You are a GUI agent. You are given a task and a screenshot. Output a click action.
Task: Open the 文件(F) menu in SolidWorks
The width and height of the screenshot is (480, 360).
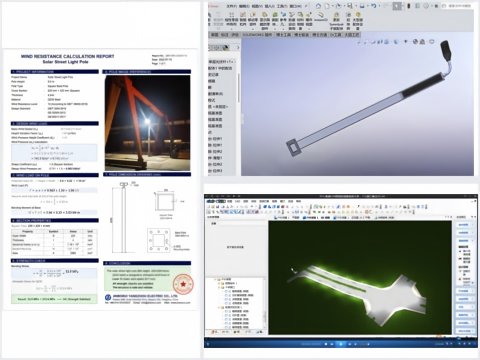click(x=232, y=6)
